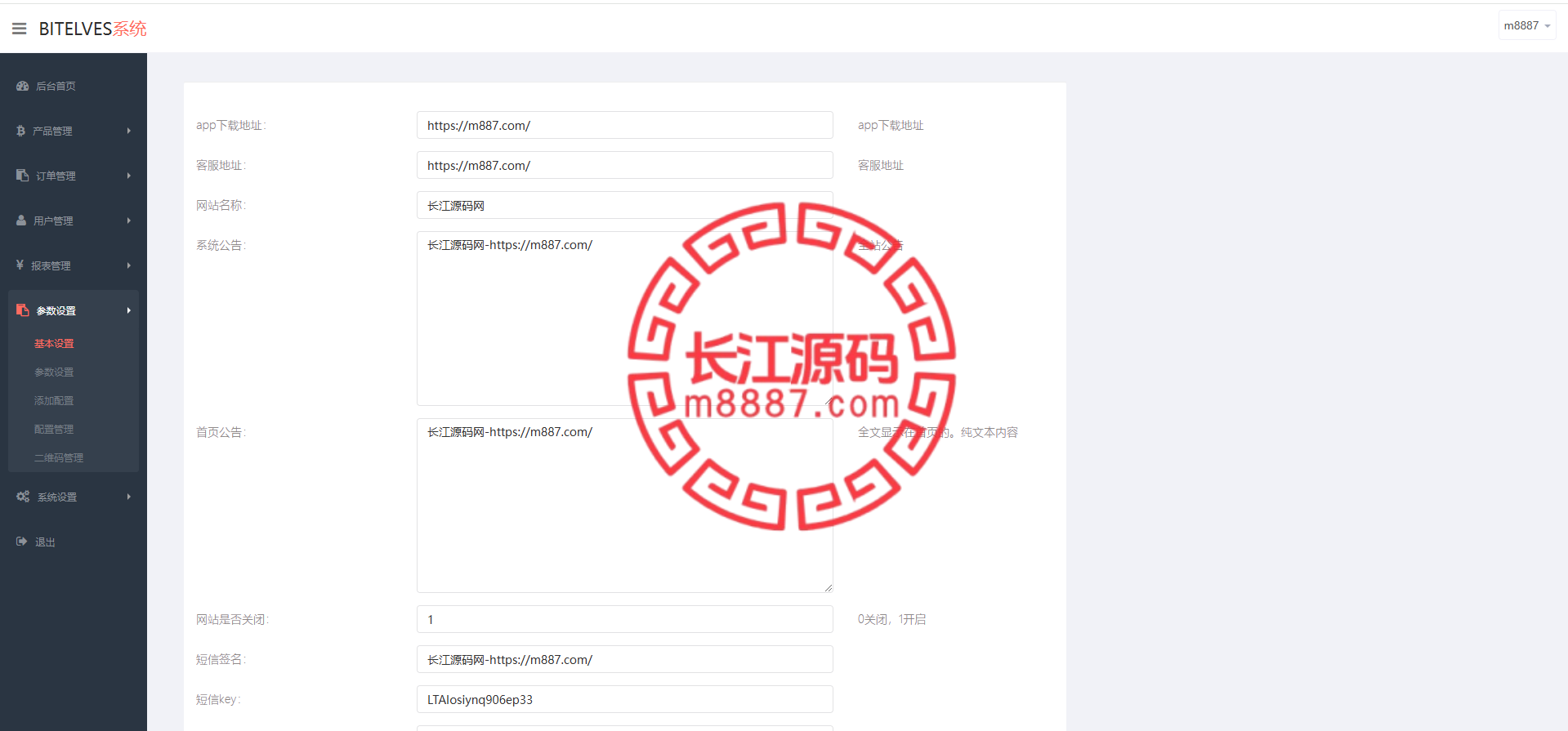The width and height of the screenshot is (1568, 731).
Task: Focus the 短信签名 input field
Action: [x=625, y=659]
